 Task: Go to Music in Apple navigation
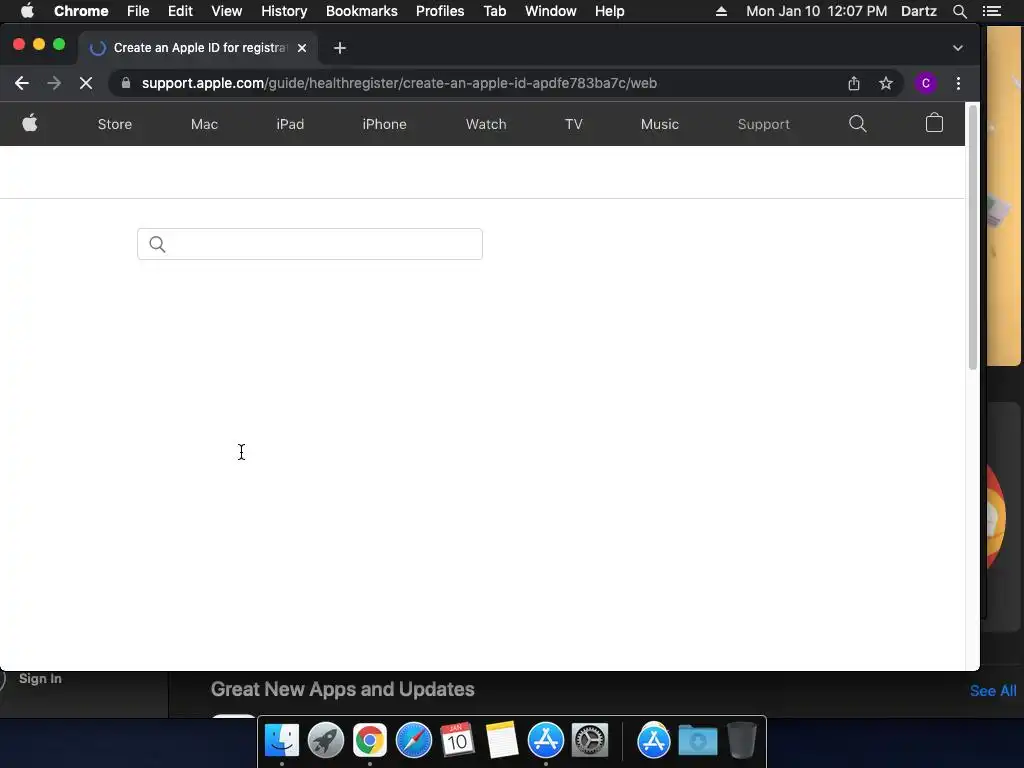click(x=660, y=124)
